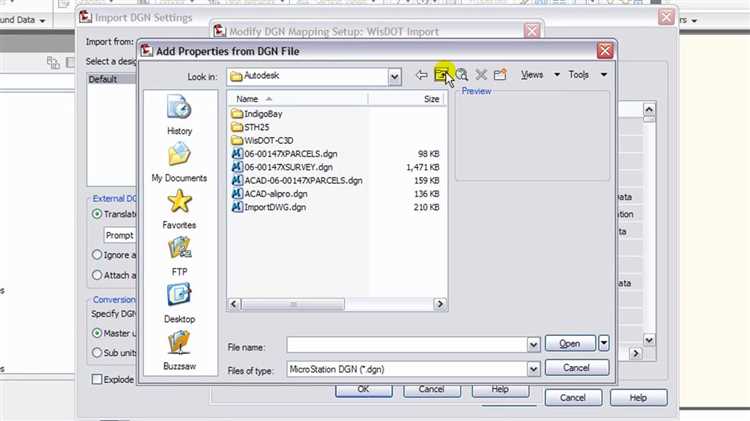
Task: Open the Desktop places shortcut
Action: coord(179,303)
